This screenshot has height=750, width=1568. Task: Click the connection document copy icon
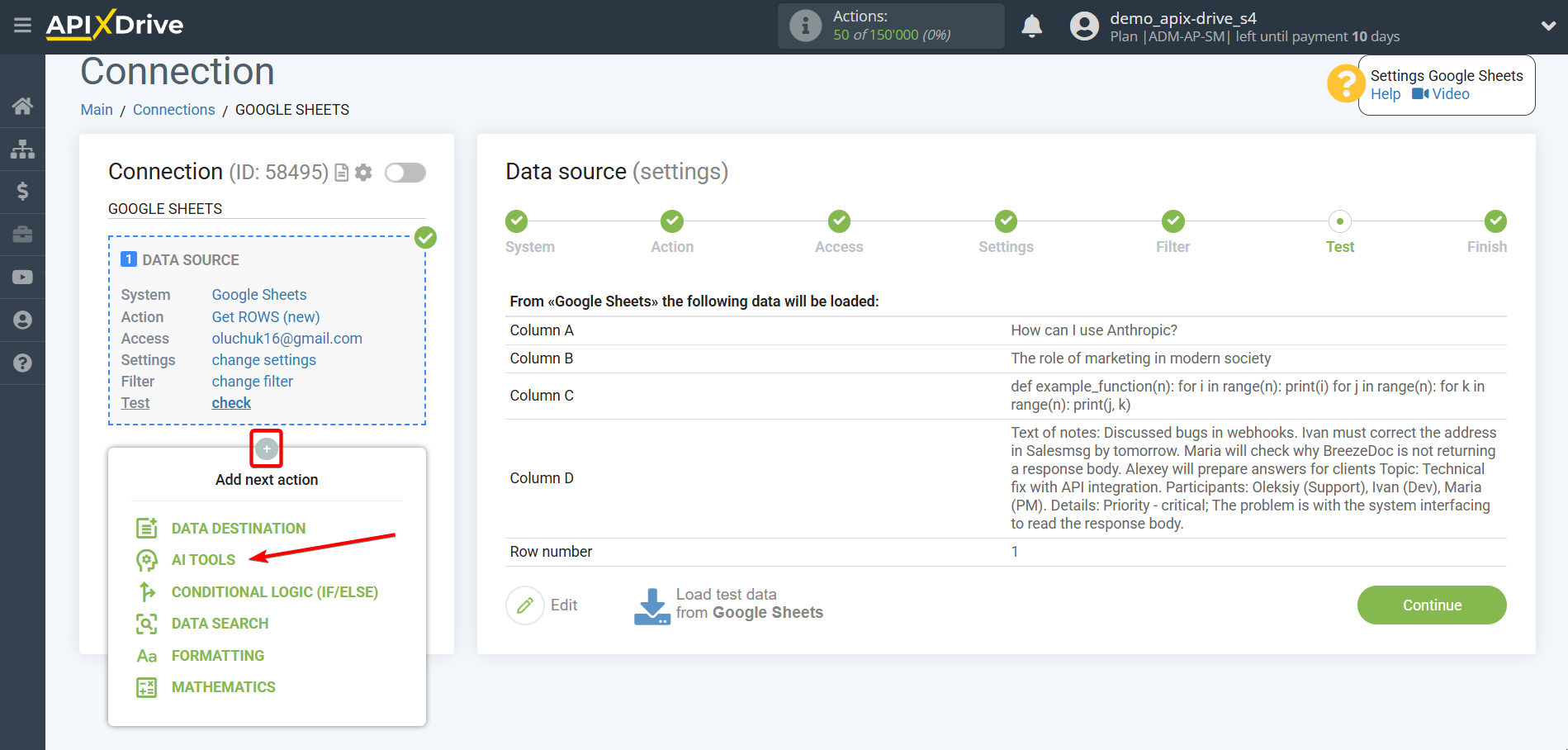[x=341, y=173]
